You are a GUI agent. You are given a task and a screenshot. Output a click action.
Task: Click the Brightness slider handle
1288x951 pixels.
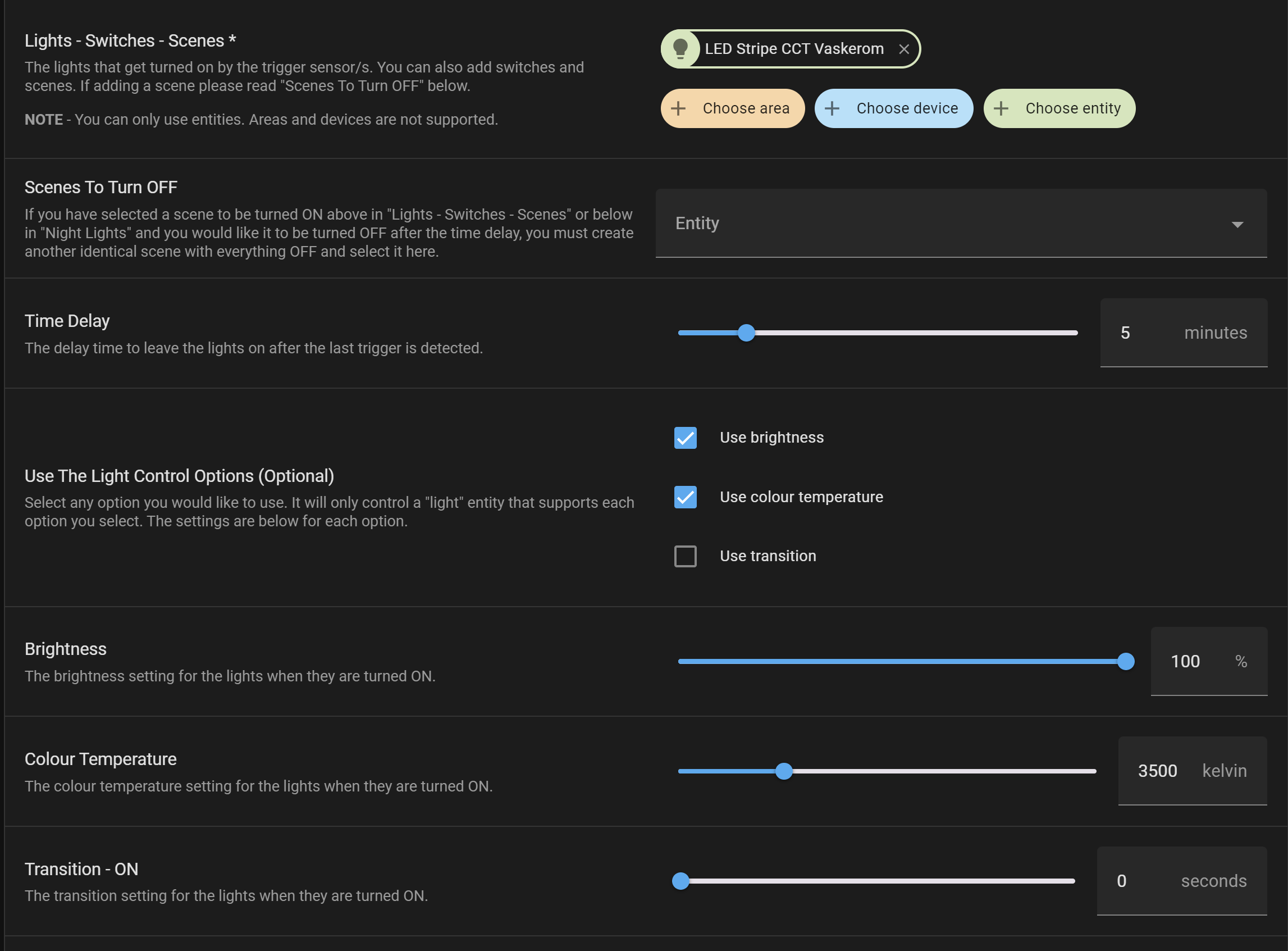point(1126,662)
